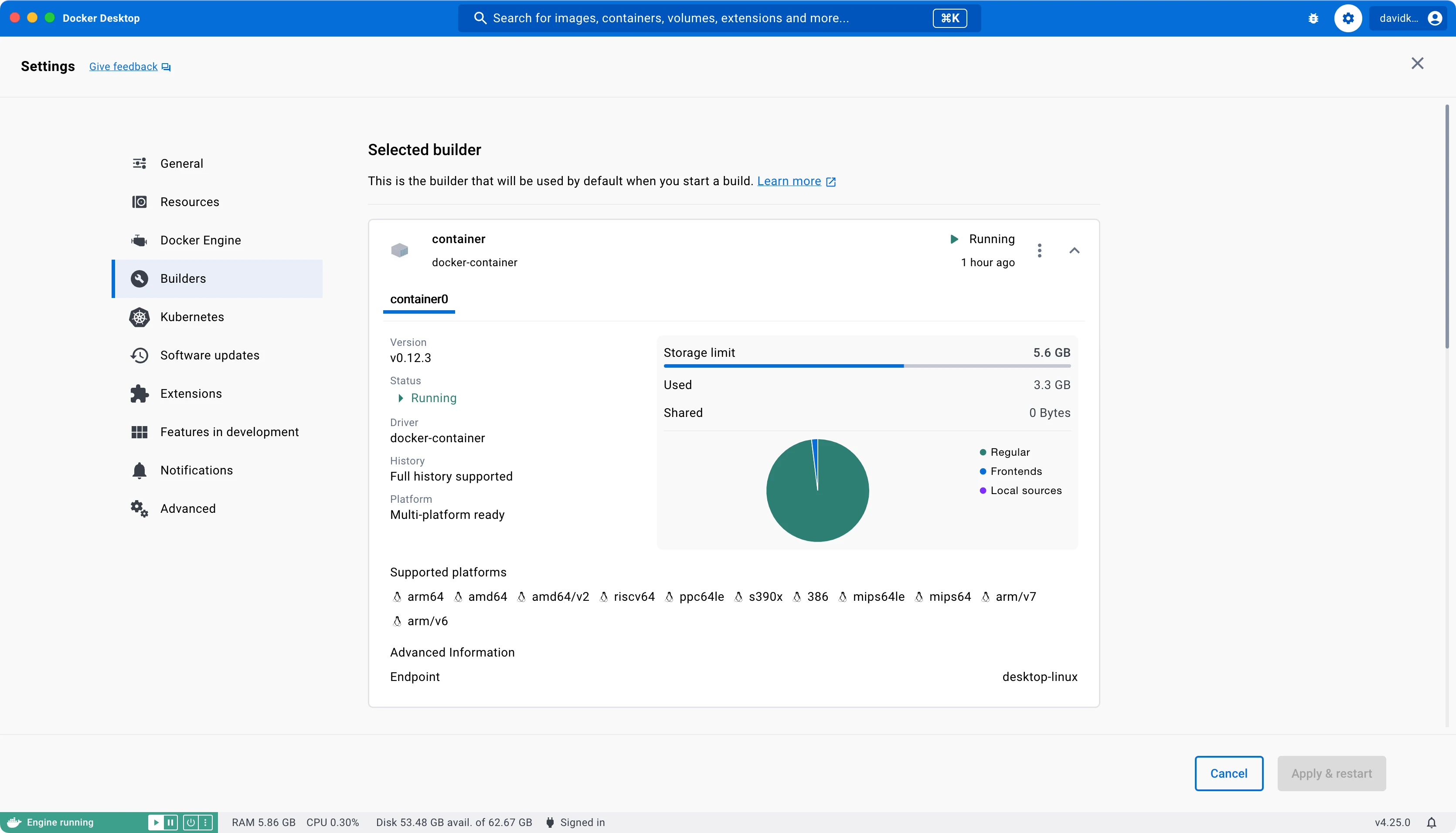Select the container0 tab
1456x833 pixels.
pos(419,299)
